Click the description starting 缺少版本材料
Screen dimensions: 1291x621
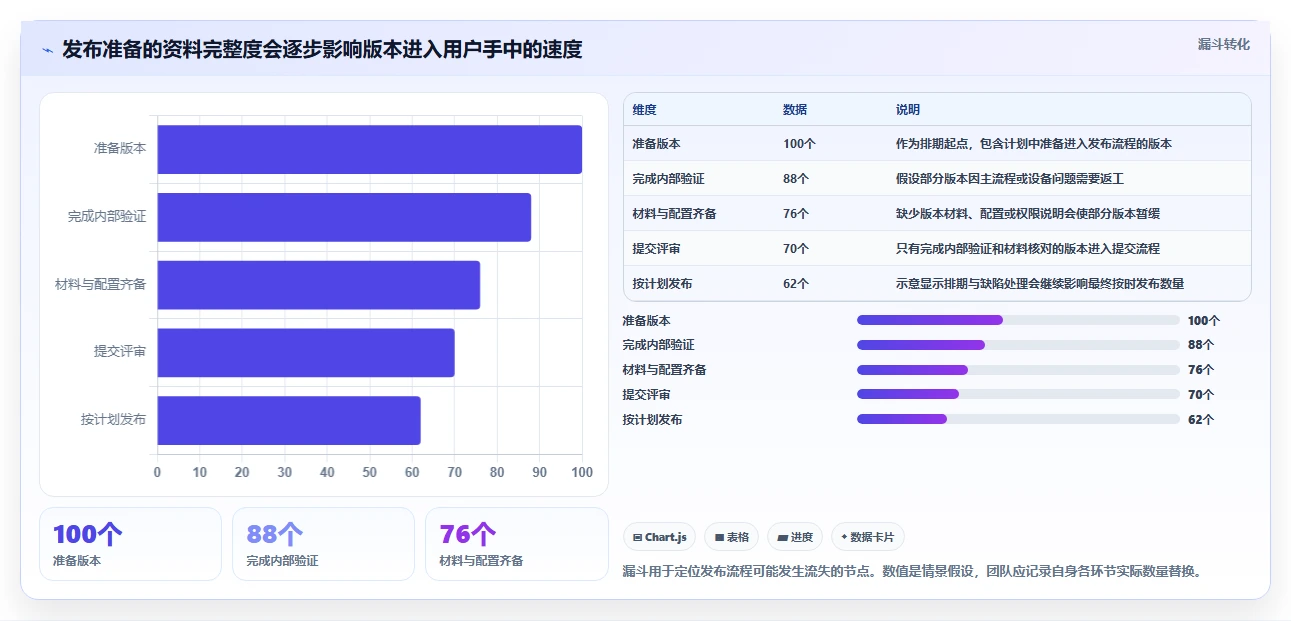pyautogui.click(x=1028, y=214)
